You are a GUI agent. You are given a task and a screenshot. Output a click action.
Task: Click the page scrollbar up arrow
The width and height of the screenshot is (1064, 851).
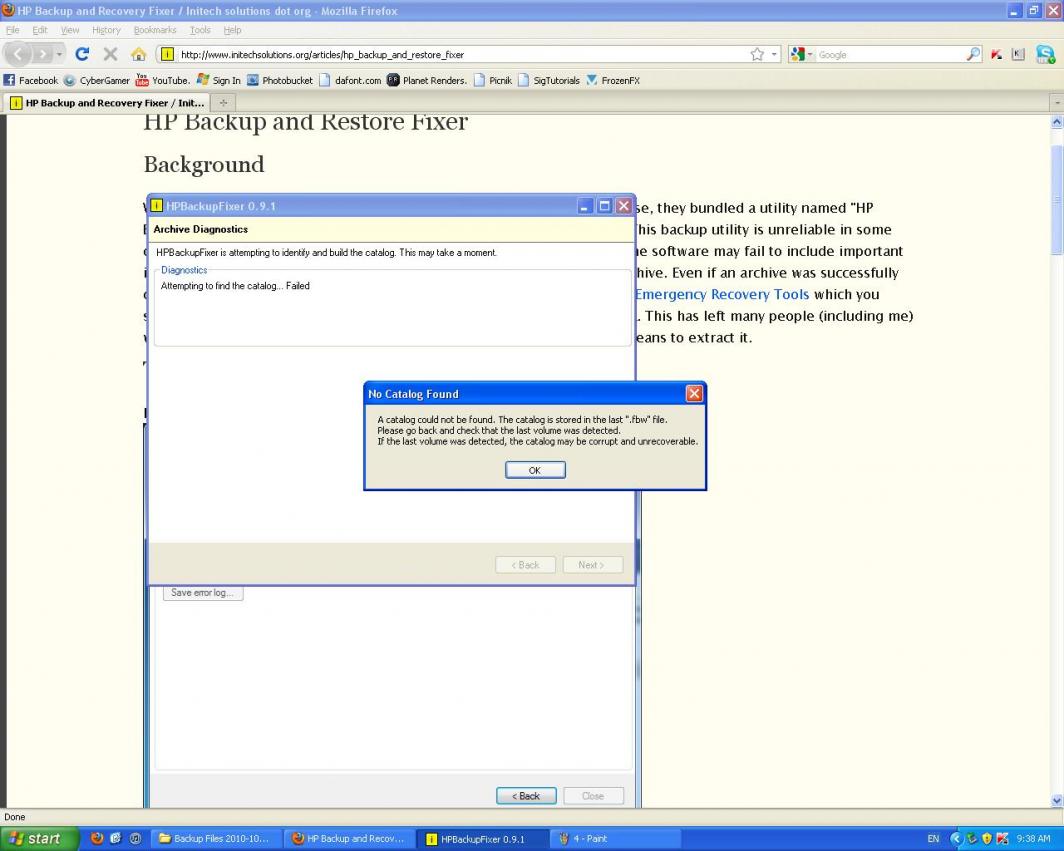pos(1057,123)
